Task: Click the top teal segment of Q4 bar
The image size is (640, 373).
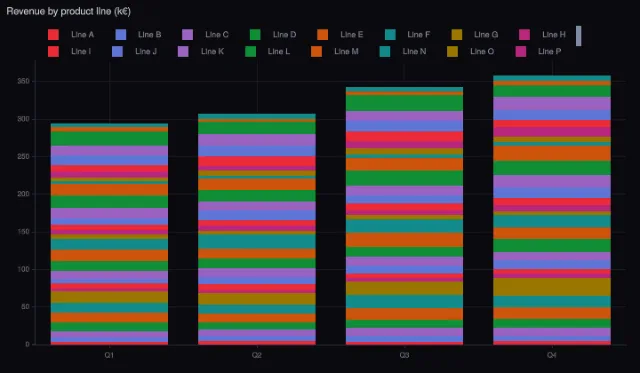Action: coord(552,78)
